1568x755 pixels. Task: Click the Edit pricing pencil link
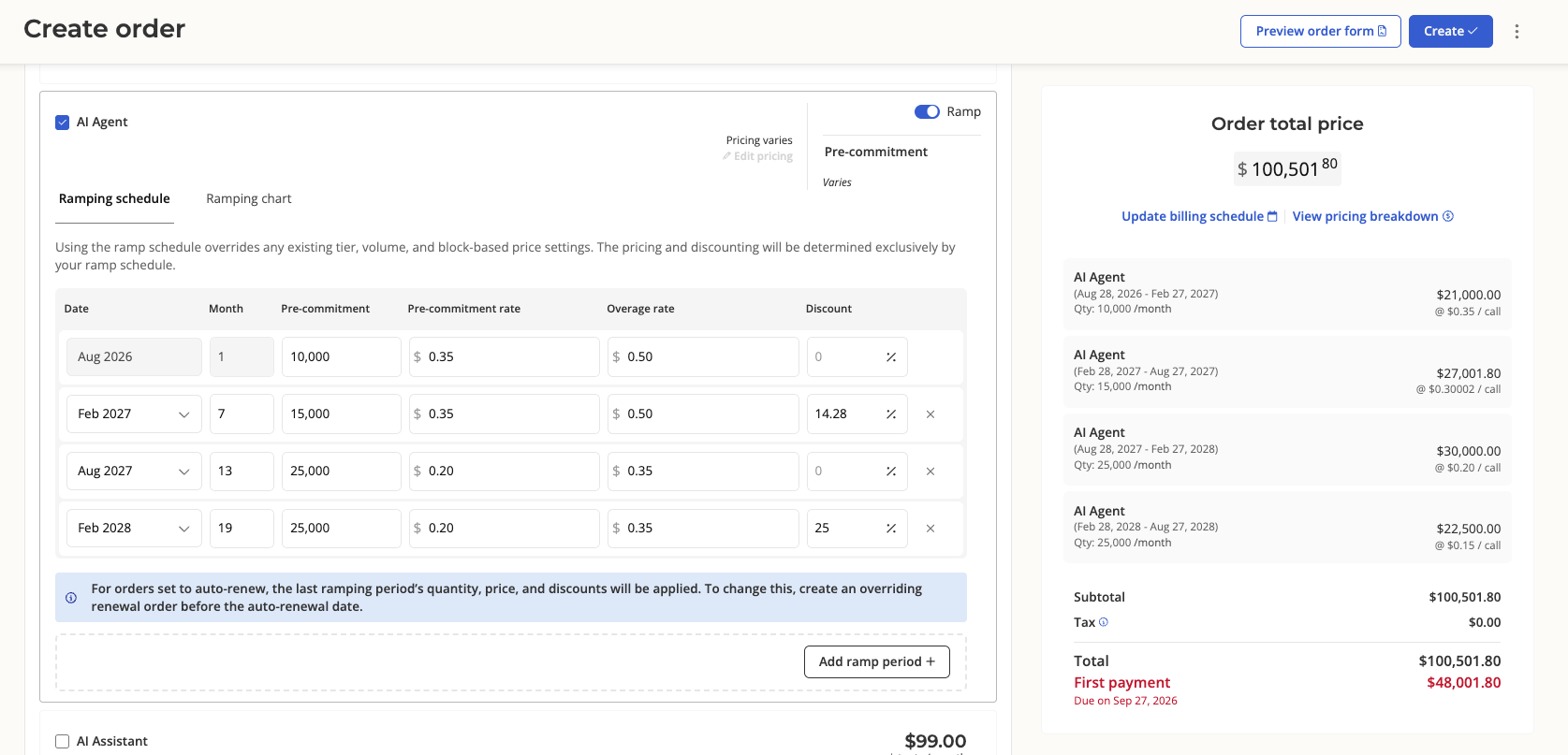(x=757, y=156)
